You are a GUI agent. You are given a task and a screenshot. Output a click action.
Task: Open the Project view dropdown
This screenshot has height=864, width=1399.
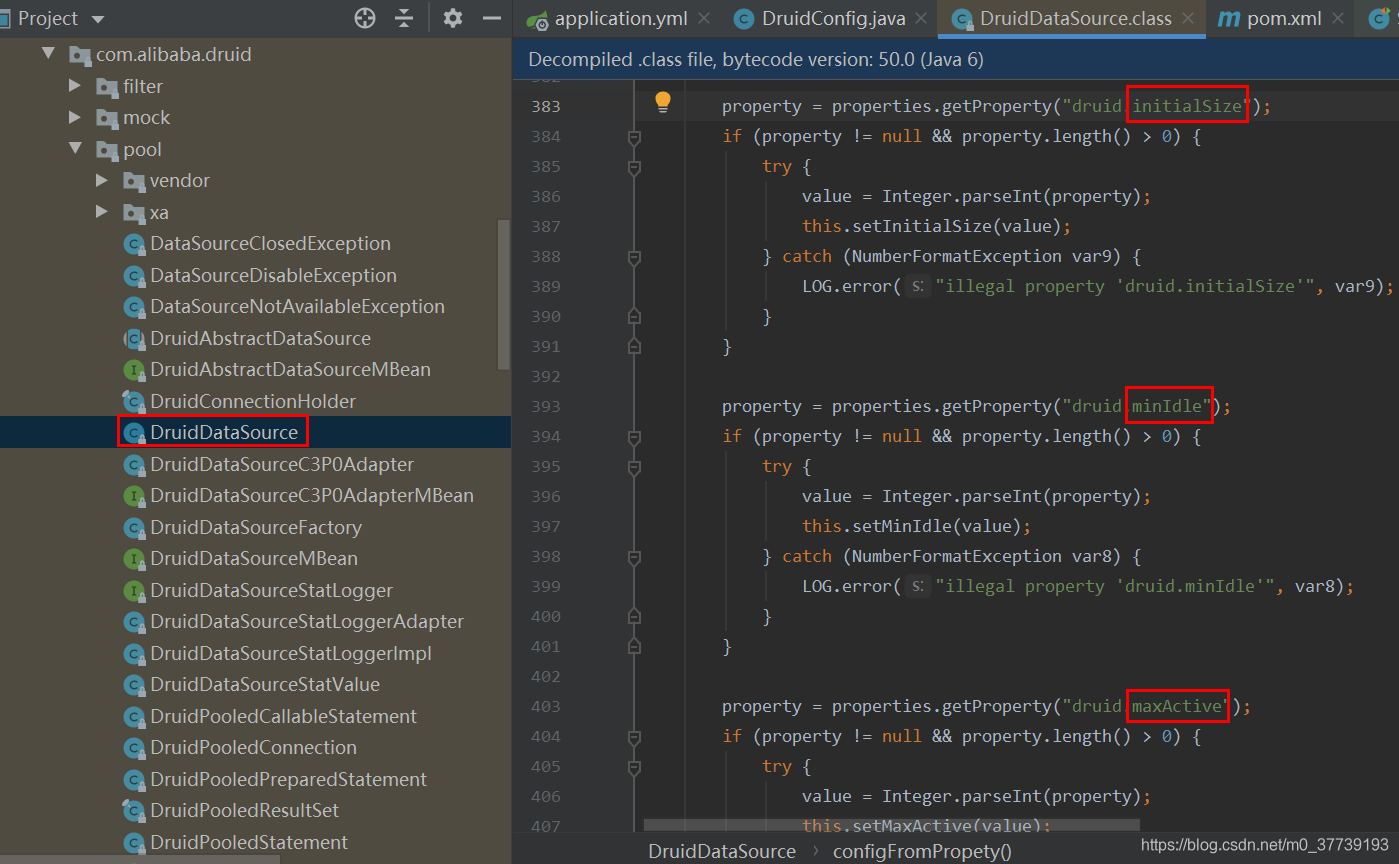(97, 19)
